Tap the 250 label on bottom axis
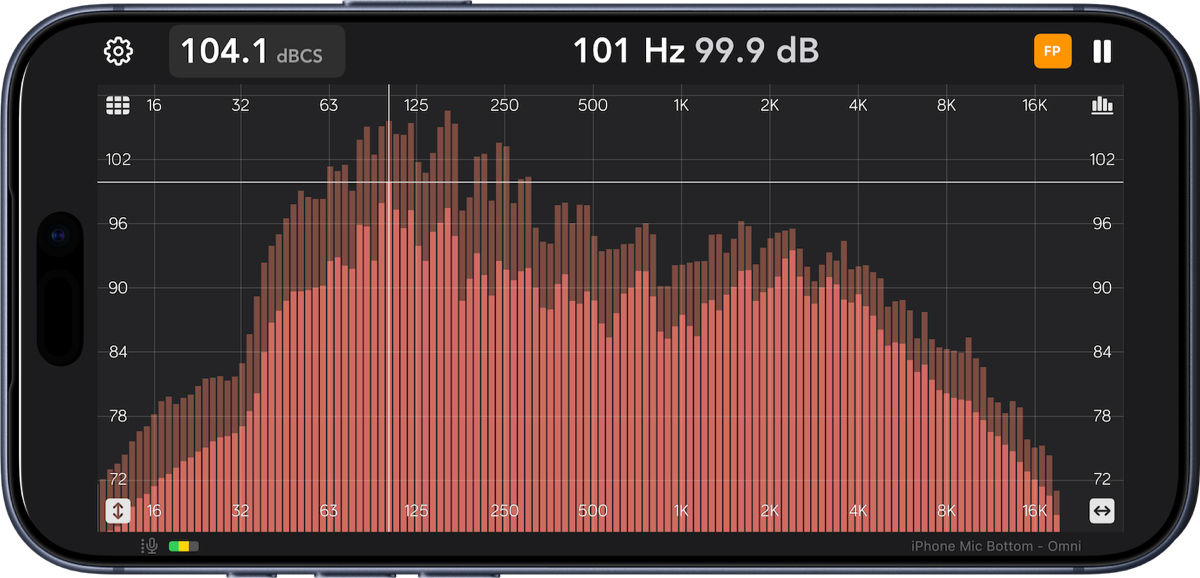 point(504,511)
